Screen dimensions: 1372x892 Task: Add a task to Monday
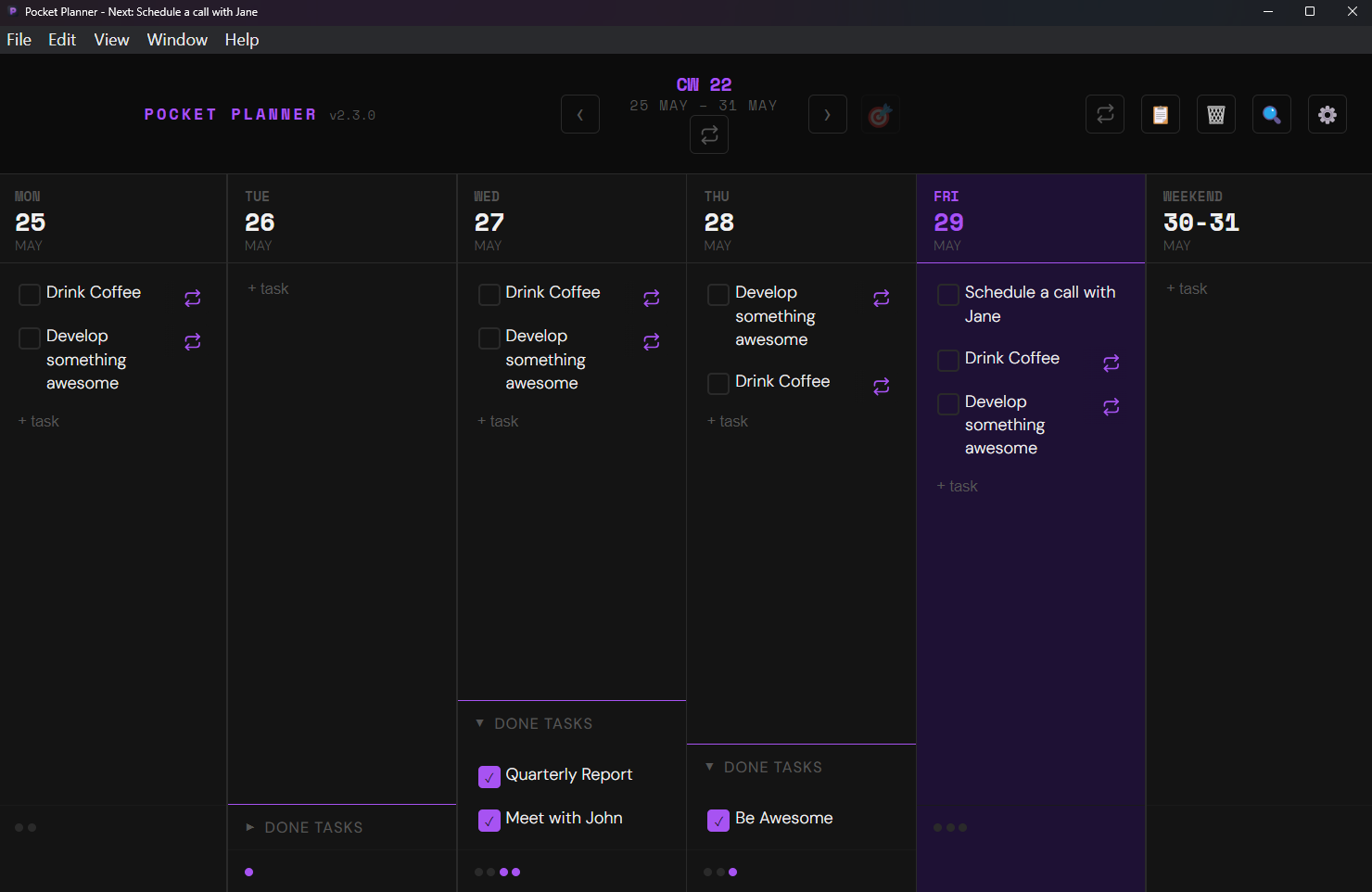coord(39,421)
